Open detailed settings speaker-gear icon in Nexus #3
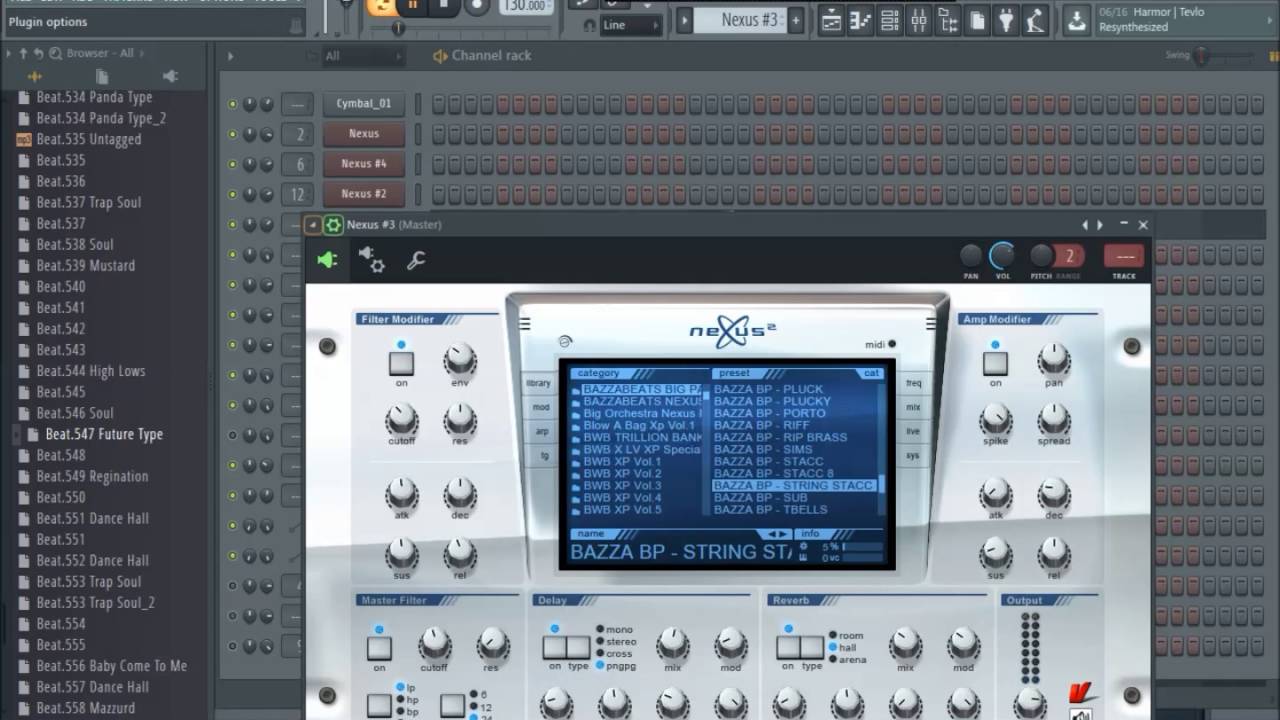 (x=371, y=260)
